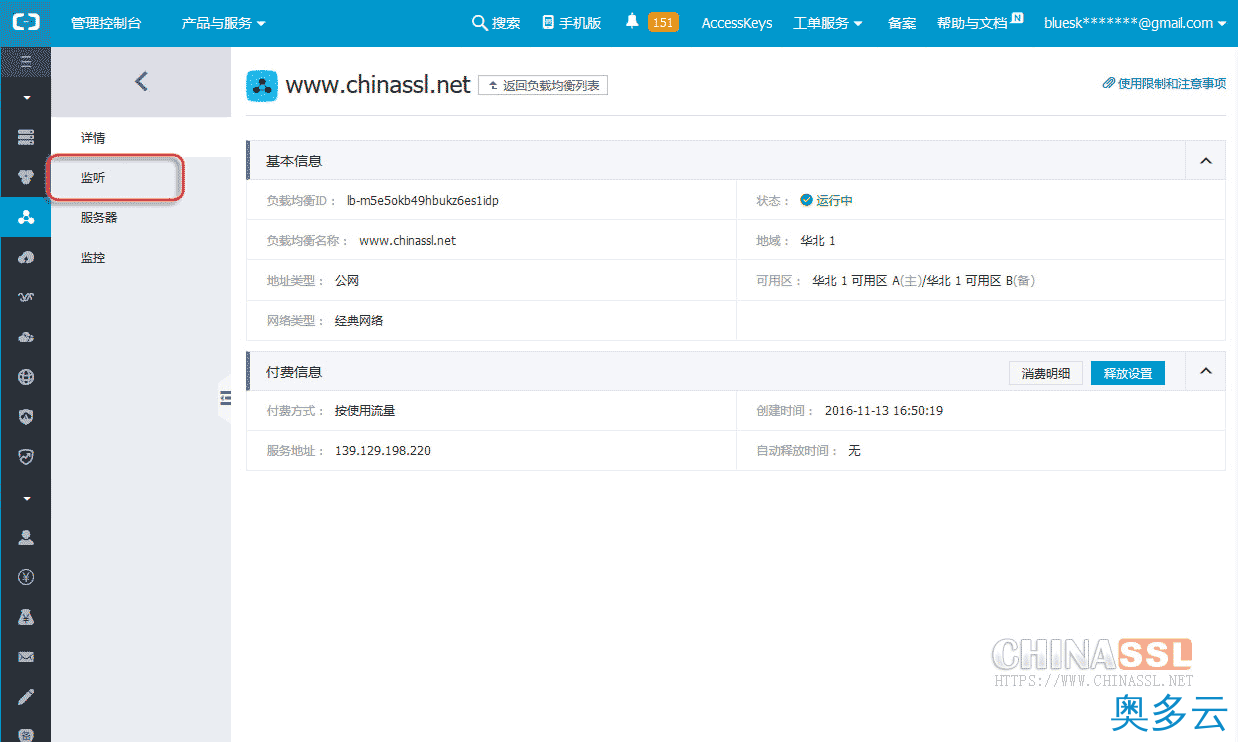
Task: Go back with the left chevron arrow
Action: [141, 82]
